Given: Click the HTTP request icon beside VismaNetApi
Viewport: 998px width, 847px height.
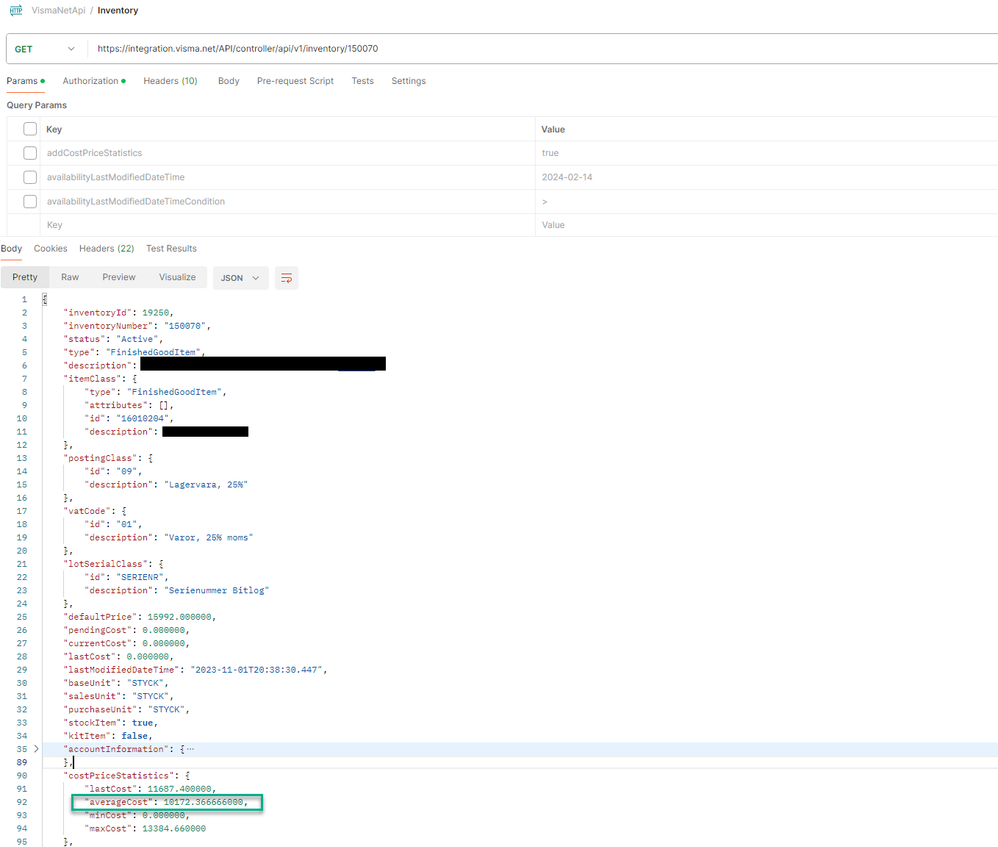Looking at the screenshot, I should 16,10.
